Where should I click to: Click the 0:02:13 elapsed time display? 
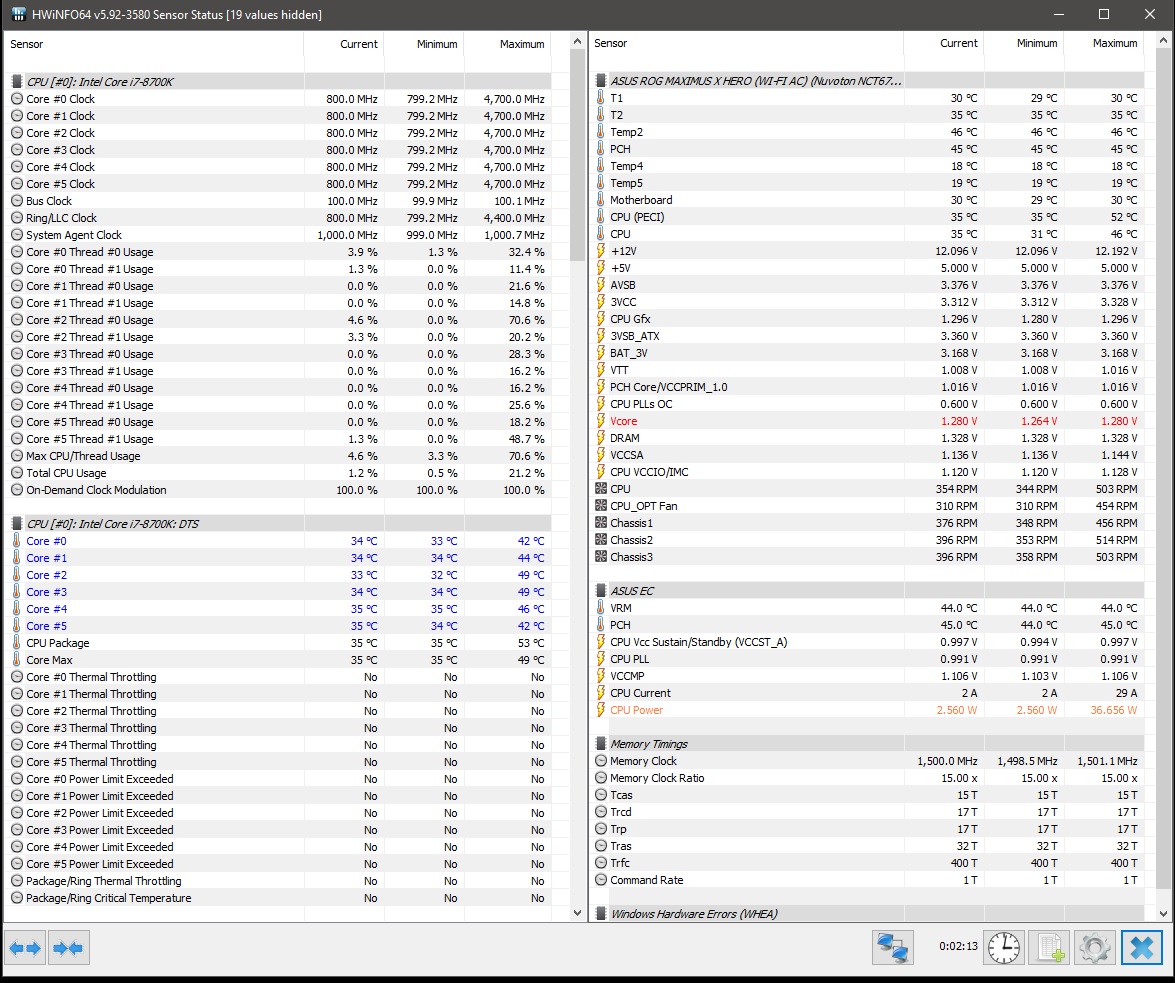pos(958,946)
